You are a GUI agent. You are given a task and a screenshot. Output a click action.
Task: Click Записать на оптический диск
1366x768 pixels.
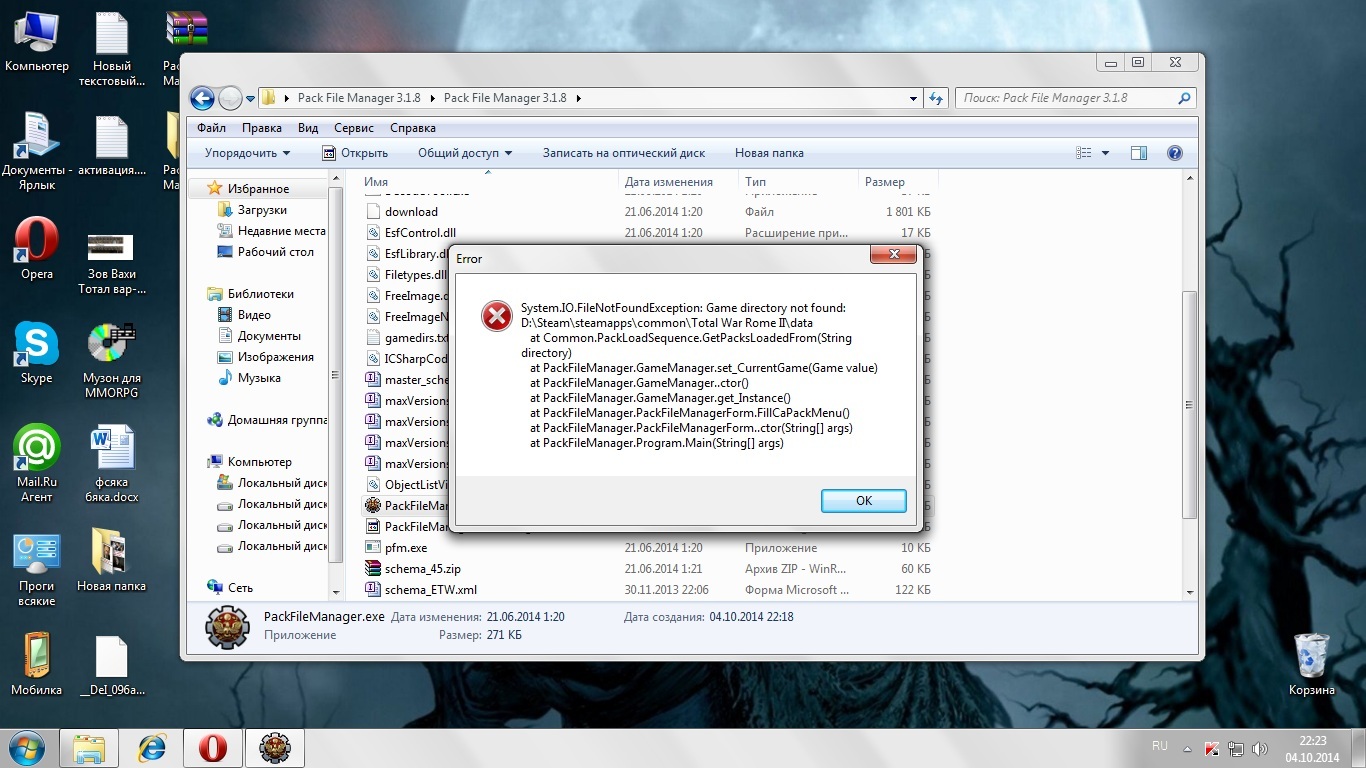click(623, 153)
